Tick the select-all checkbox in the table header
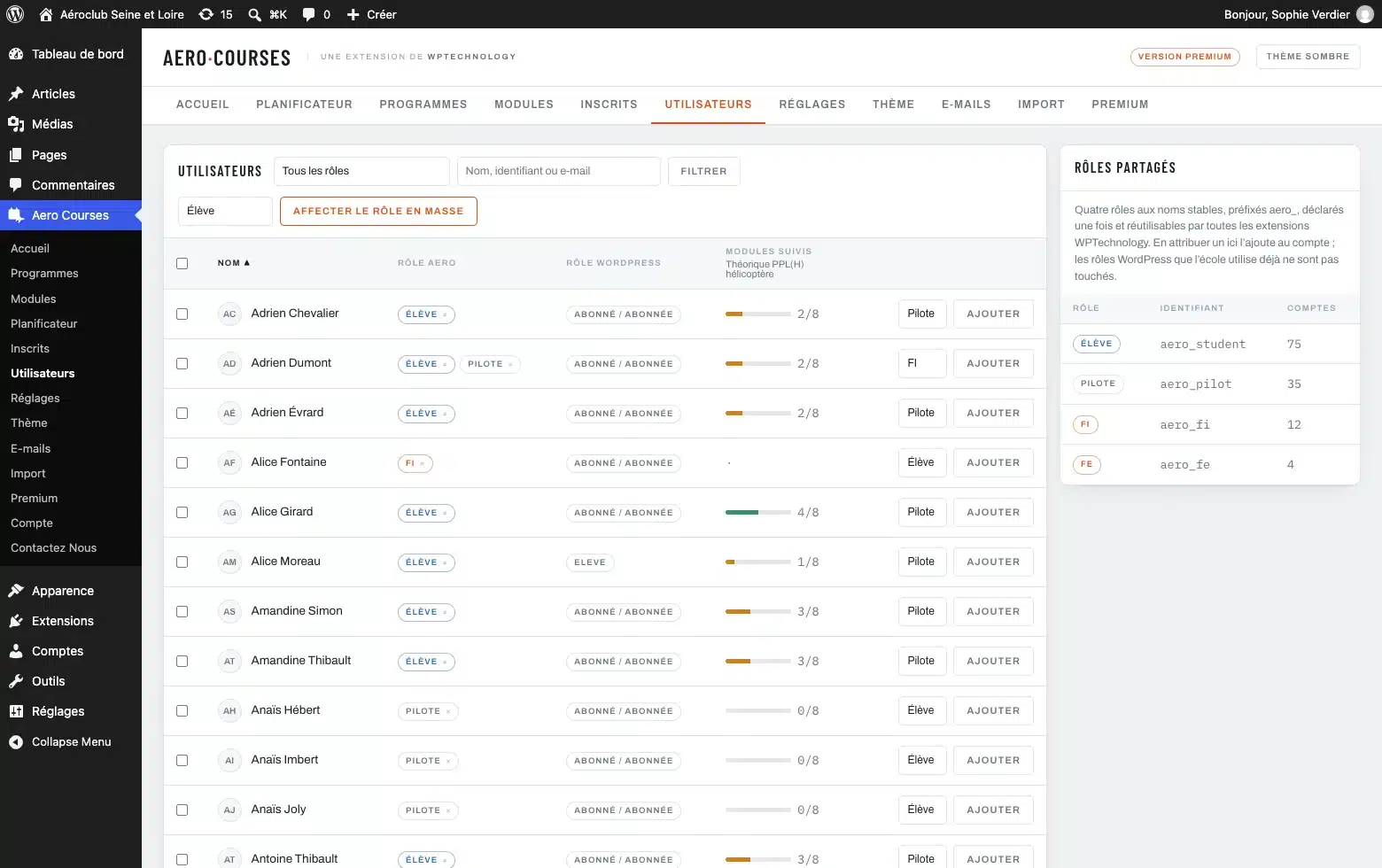Screen dimensions: 1382x868 [182, 263]
